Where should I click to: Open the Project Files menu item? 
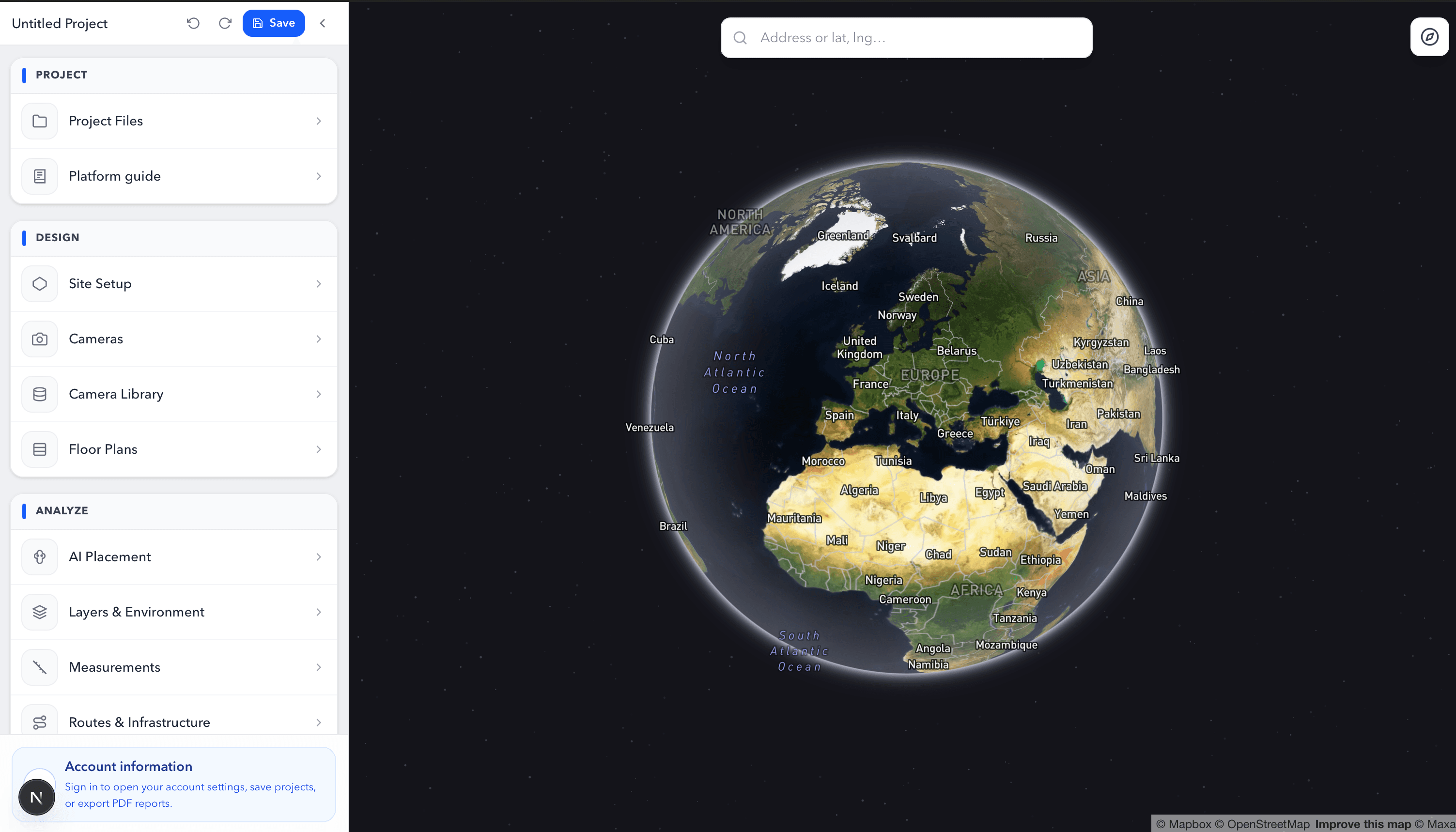(106, 121)
